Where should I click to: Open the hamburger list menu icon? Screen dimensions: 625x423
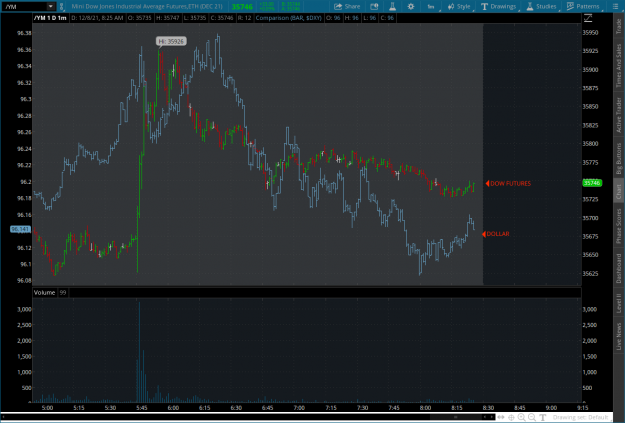coord(615,6)
